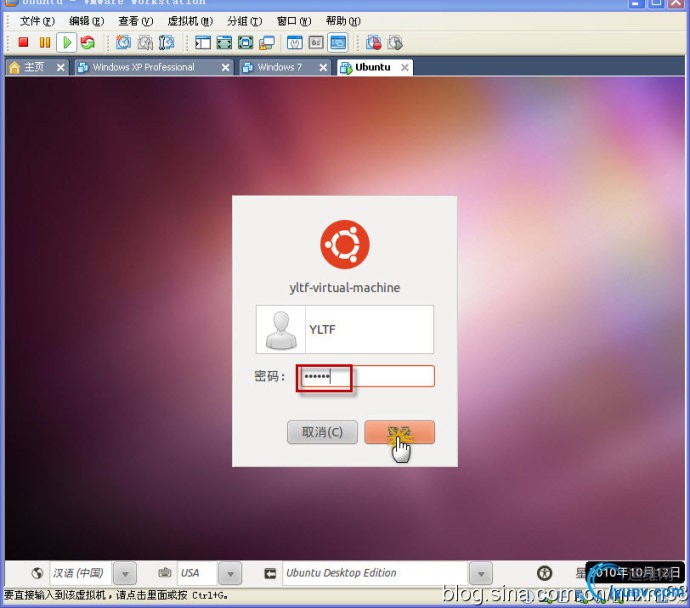
Task: Expand the USA keyboard layout dropdown arrow
Action: click(x=230, y=573)
